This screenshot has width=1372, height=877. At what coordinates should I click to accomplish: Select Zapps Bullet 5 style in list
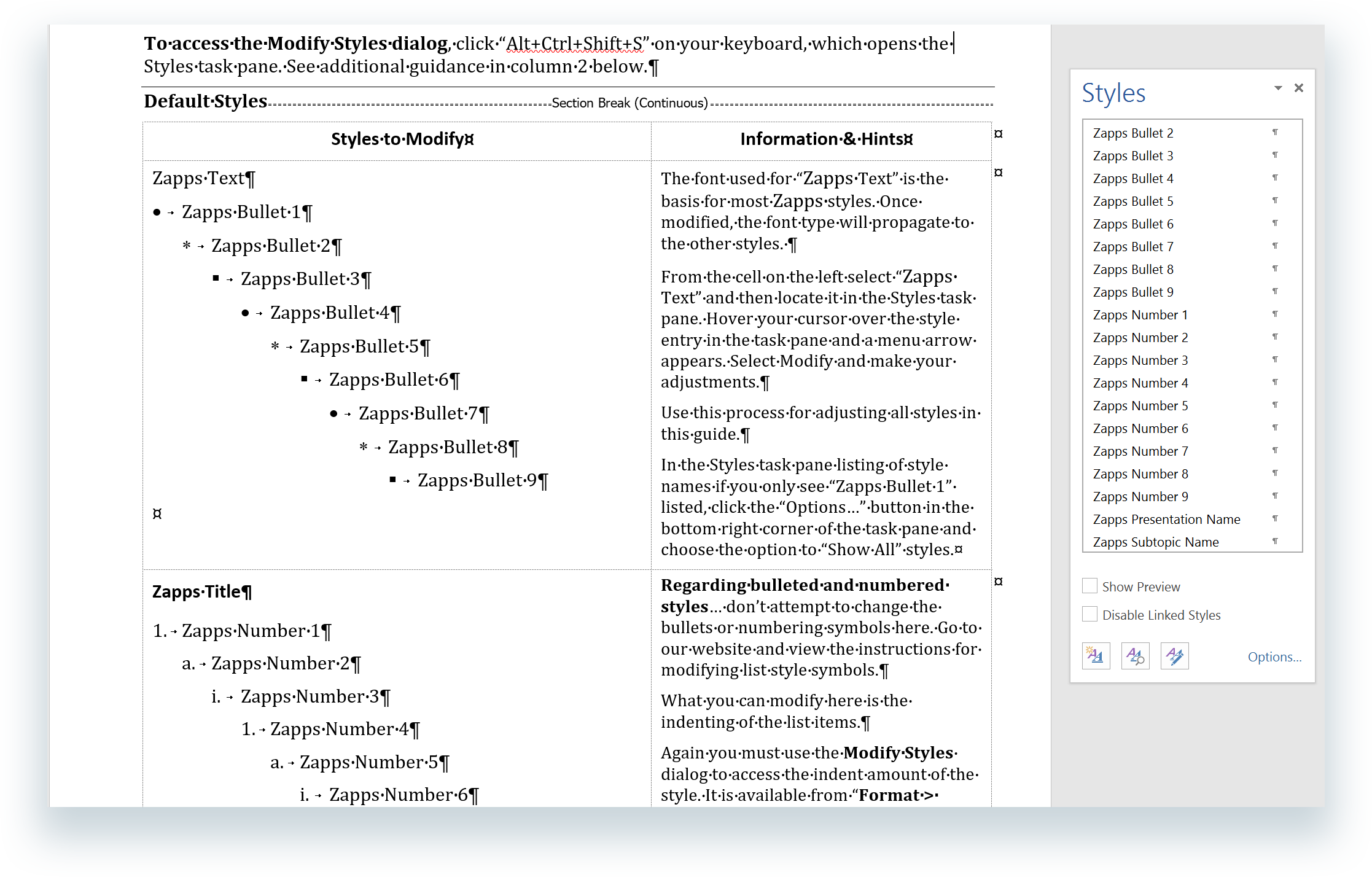point(1191,201)
